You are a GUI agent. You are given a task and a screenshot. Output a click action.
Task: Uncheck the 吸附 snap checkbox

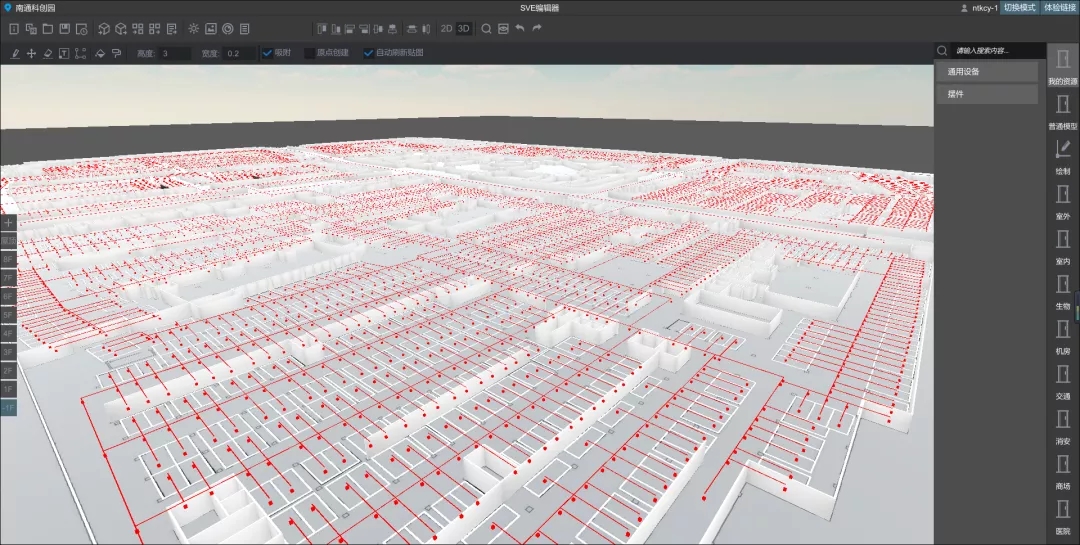pos(267,53)
